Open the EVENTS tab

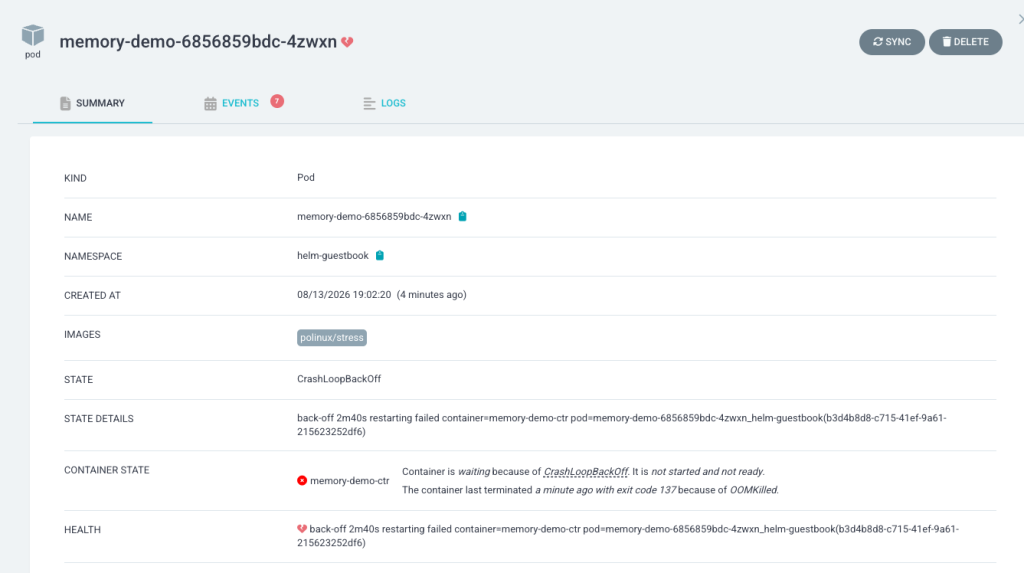click(x=240, y=103)
